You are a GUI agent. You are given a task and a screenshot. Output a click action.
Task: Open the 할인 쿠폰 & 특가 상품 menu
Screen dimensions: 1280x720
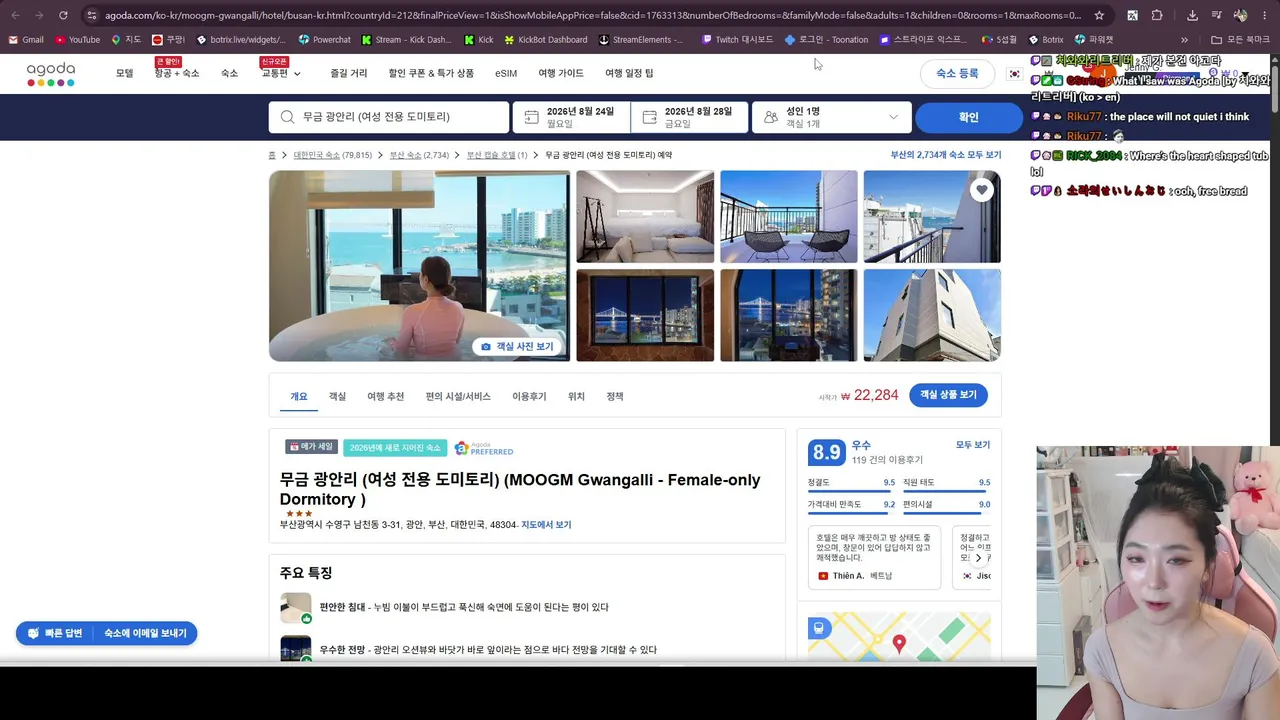(x=431, y=73)
